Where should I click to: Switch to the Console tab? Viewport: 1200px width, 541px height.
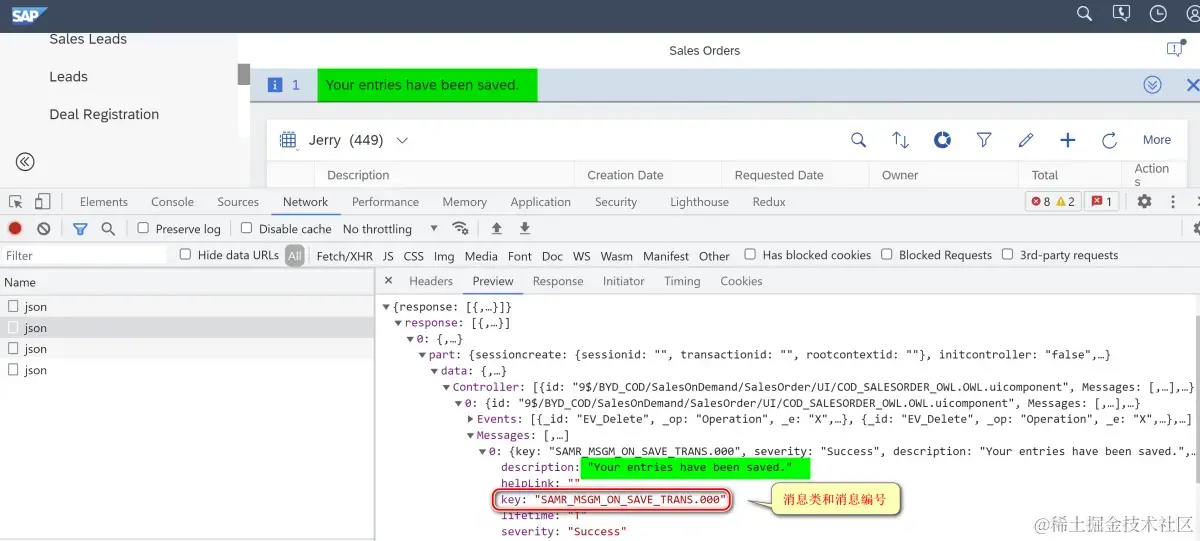pos(172,202)
